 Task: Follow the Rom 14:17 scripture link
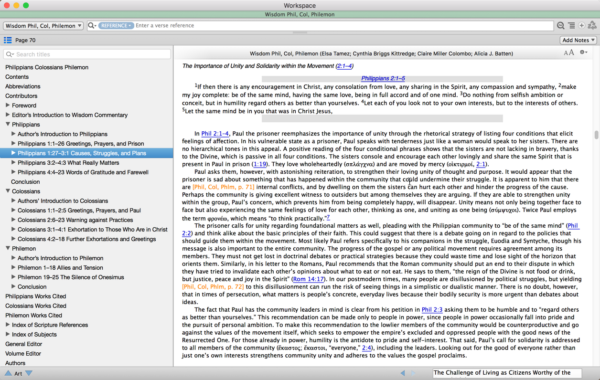[x=308, y=279]
